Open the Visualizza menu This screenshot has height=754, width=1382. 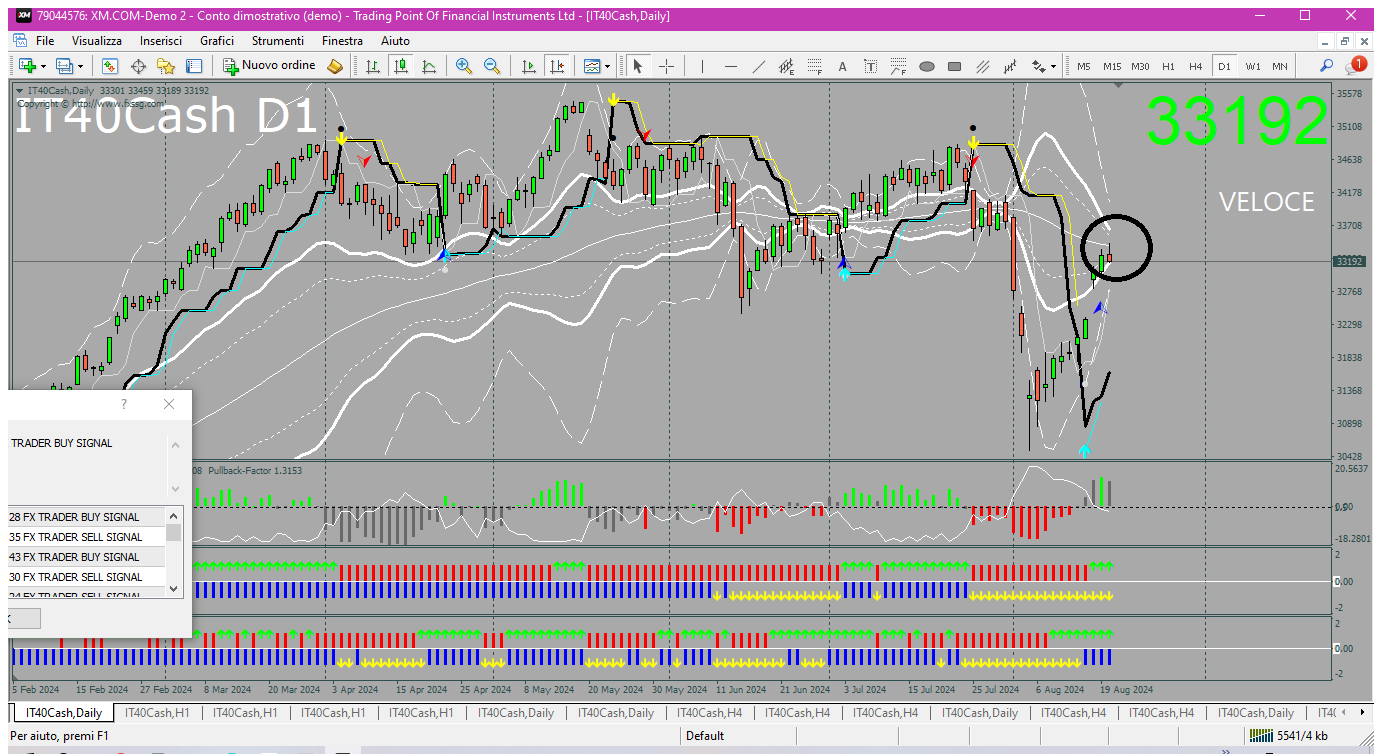(97, 41)
